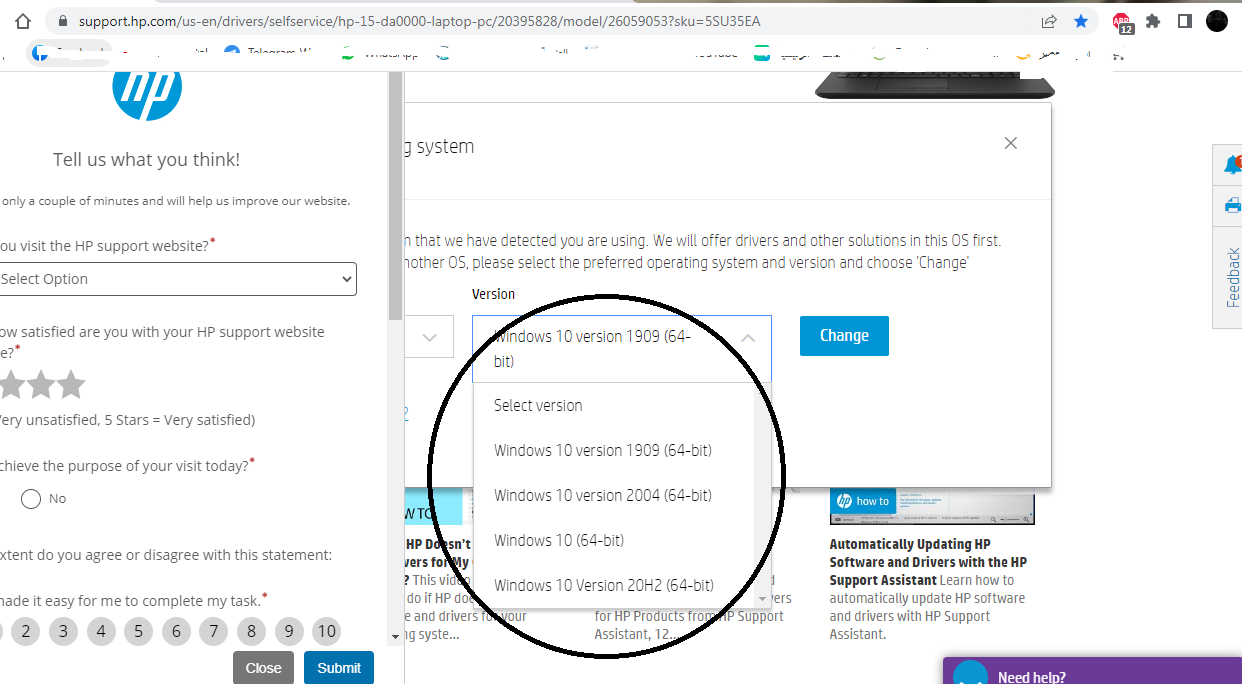Select the No radio button in survey
Viewport: 1242px width, 684px height.
click(31, 499)
